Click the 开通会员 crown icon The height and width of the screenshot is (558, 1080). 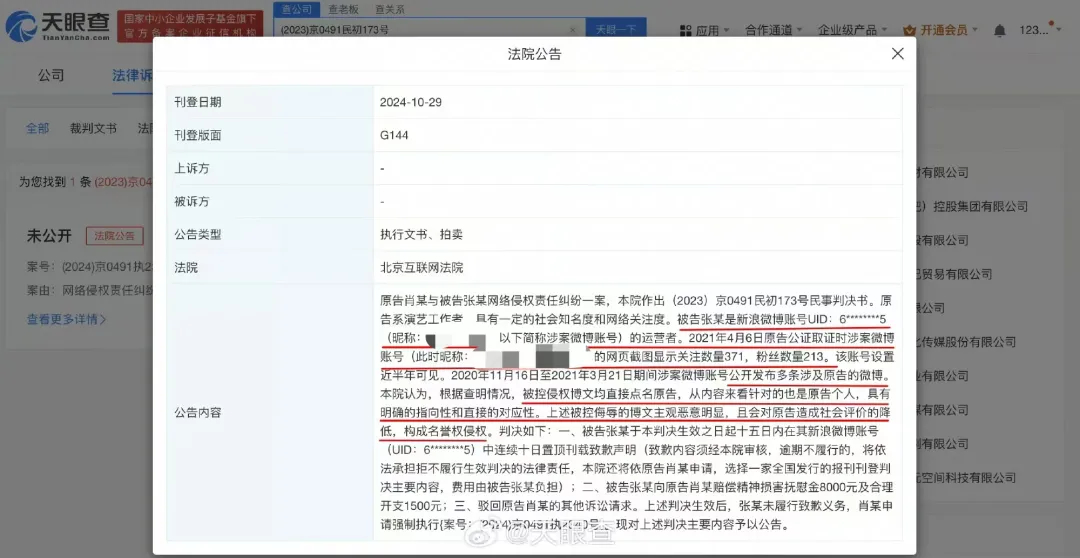tap(909, 31)
